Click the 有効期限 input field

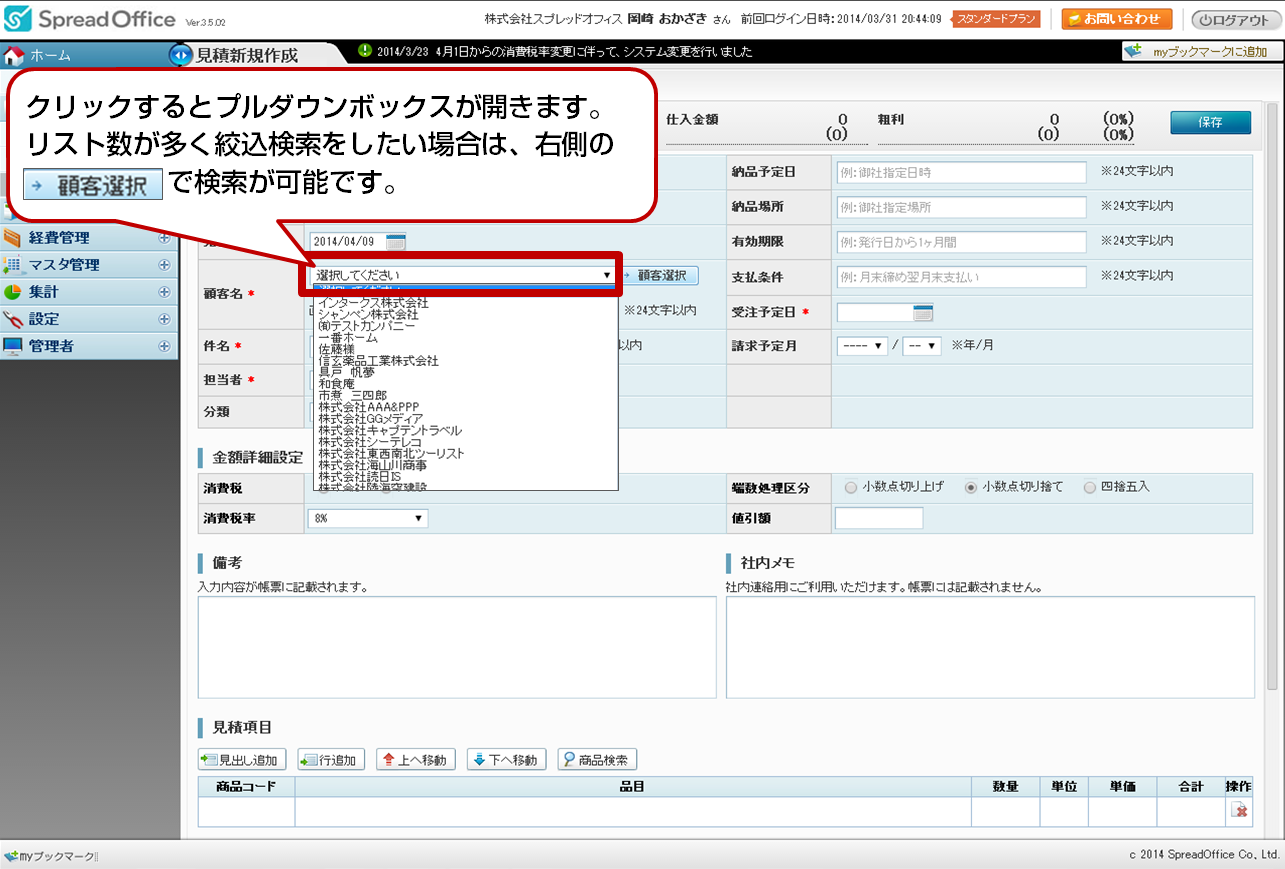pos(961,242)
